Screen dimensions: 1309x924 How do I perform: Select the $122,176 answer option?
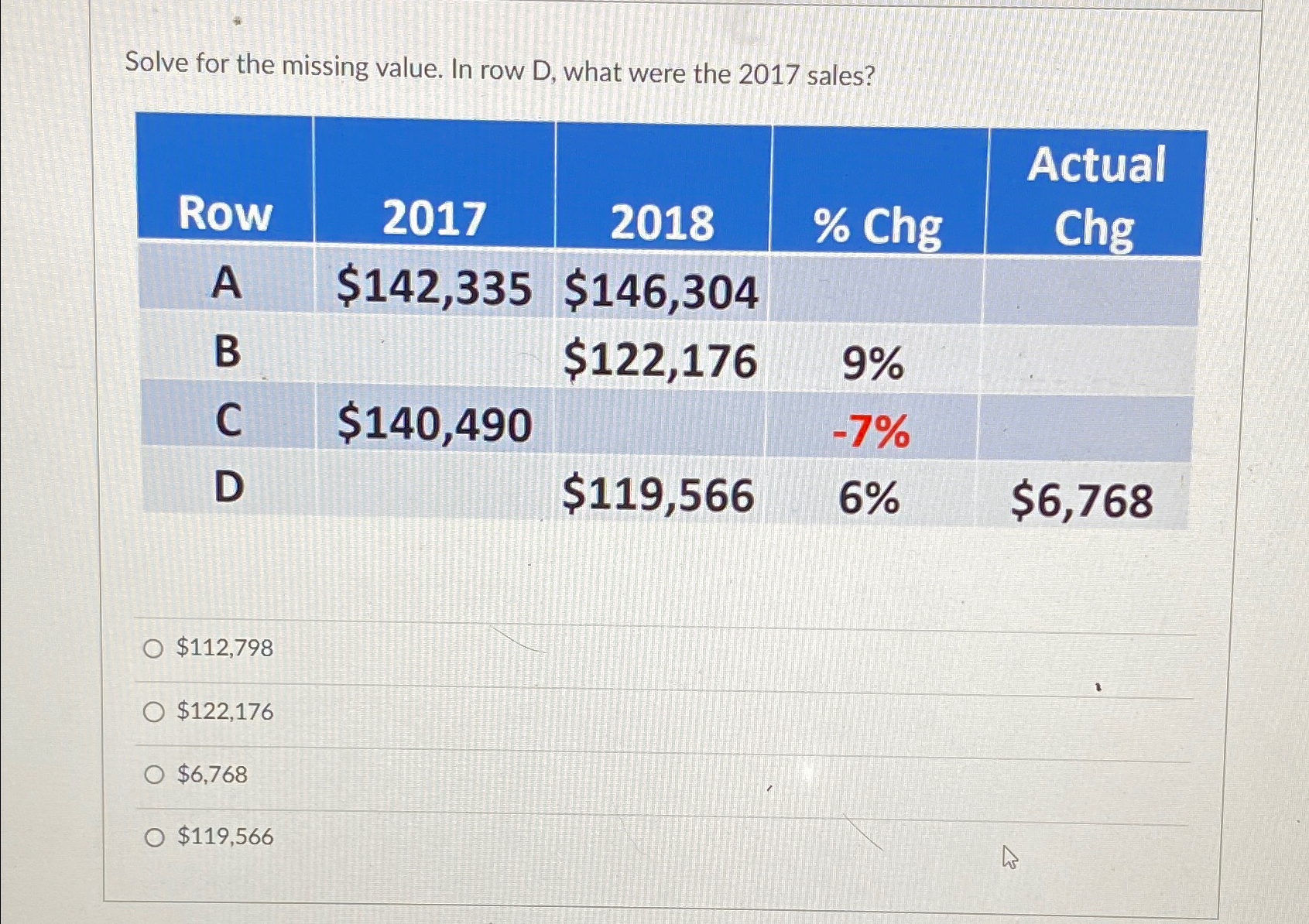click(x=155, y=713)
